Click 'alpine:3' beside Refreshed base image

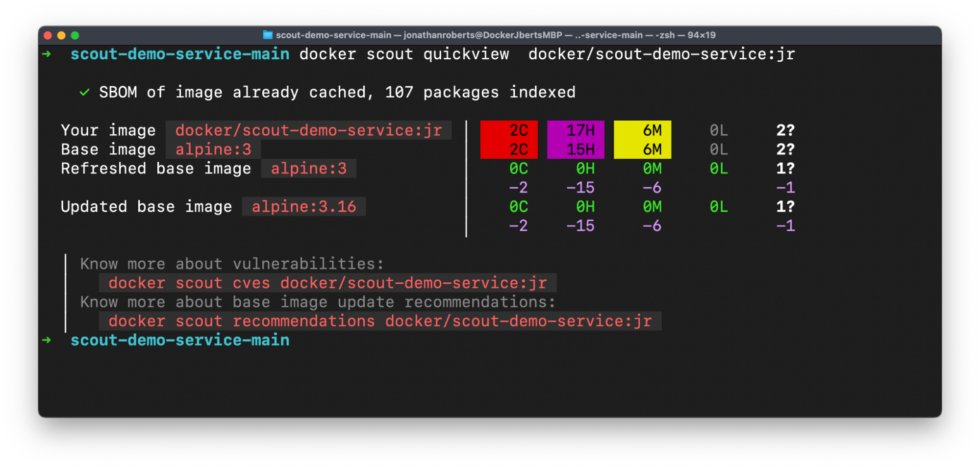coord(309,169)
